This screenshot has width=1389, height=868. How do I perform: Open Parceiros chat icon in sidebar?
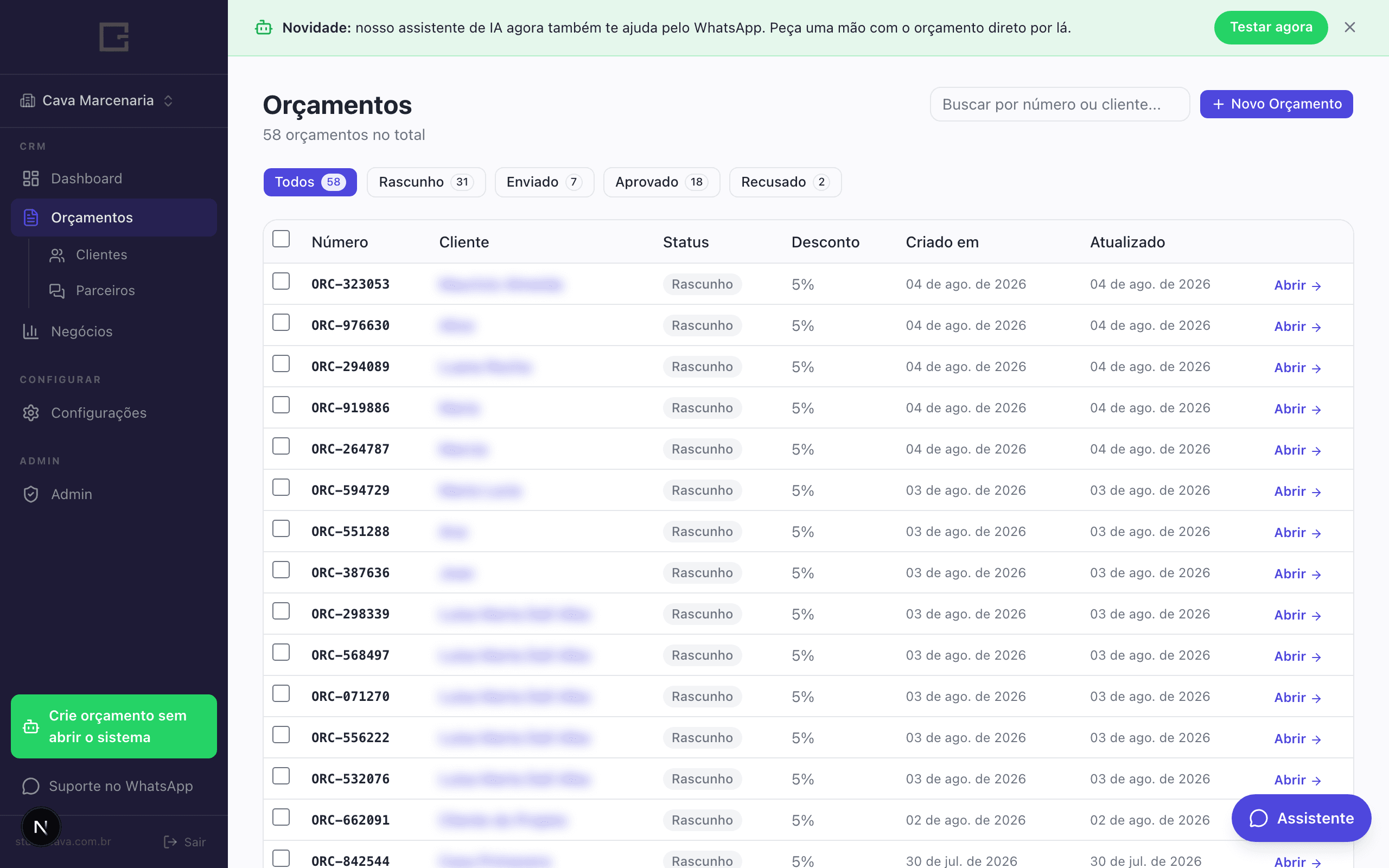tap(57, 291)
